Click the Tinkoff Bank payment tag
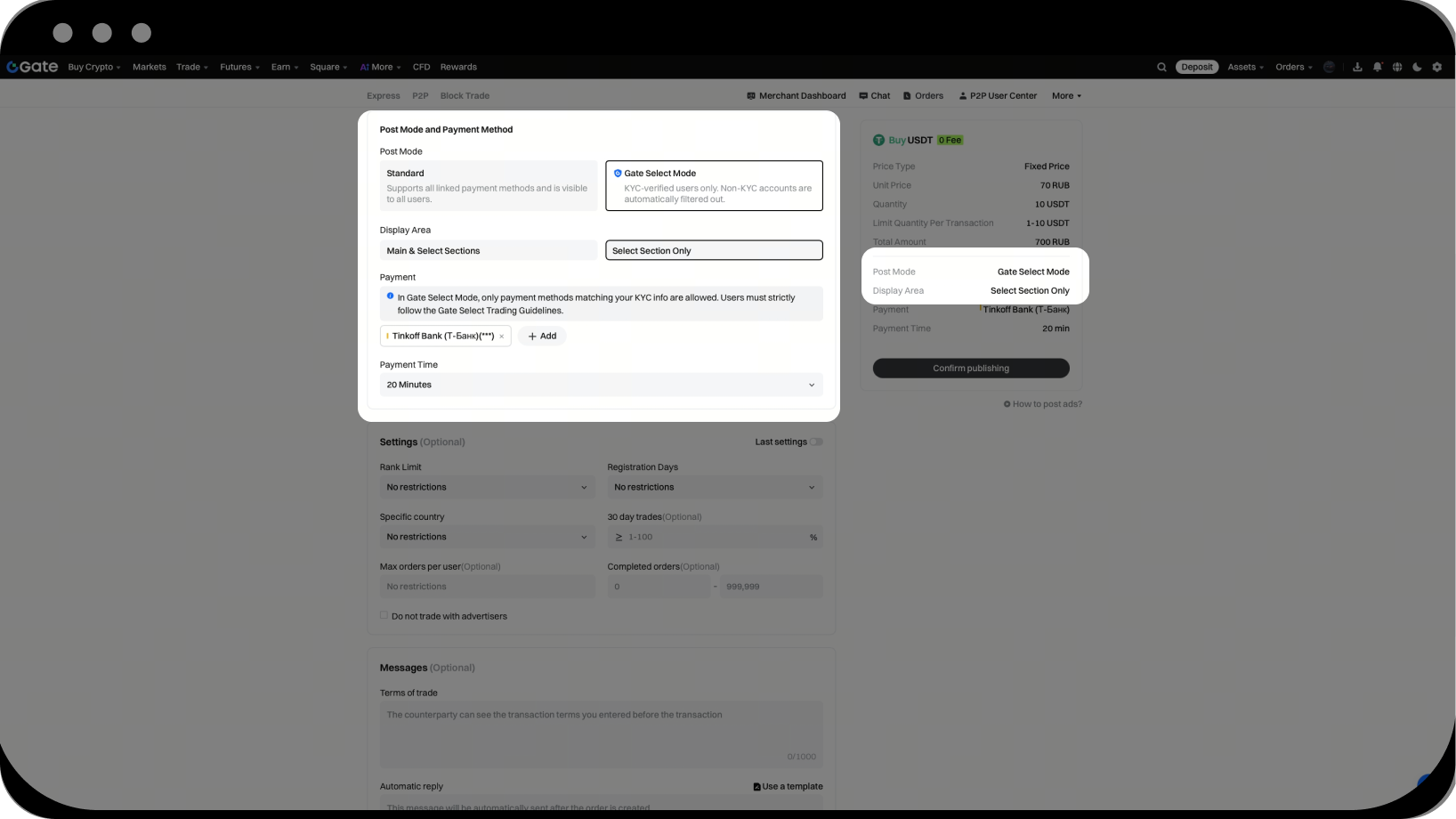Image resolution: width=1456 pixels, height=819 pixels. coord(446,337)
